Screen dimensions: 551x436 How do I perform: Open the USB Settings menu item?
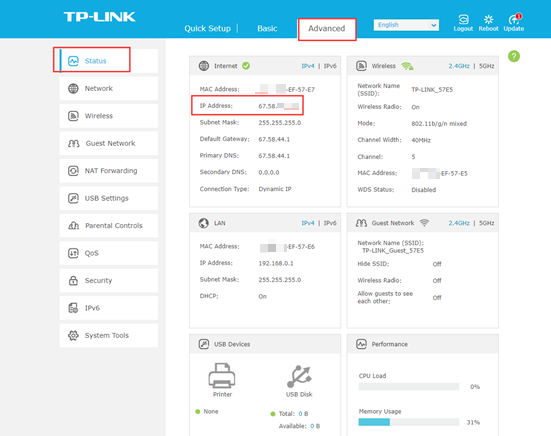click(109, 198)
